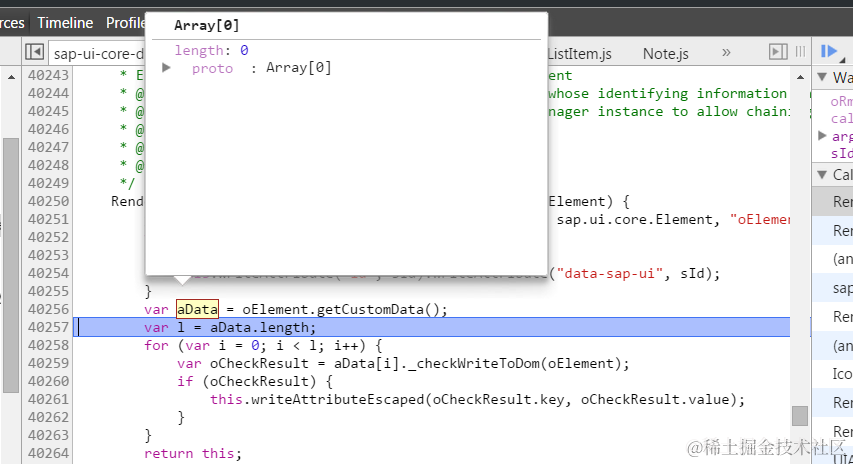Open the Timeline panel tab

pyautogui.click(x=65, y=23)
